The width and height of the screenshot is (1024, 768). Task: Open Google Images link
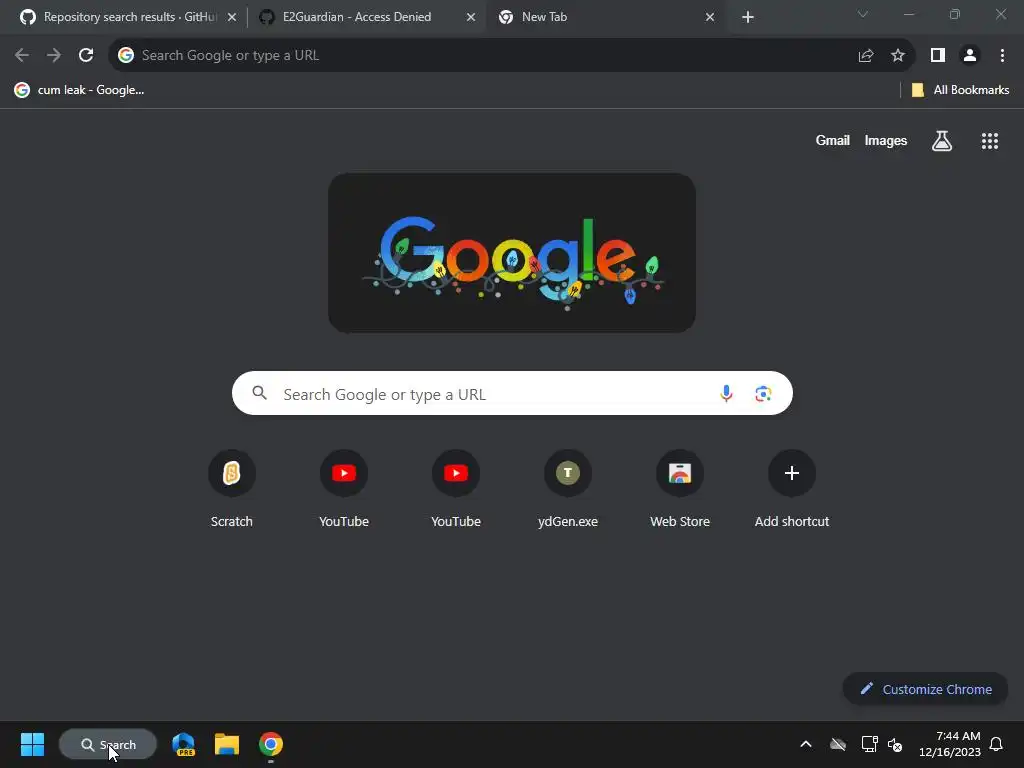tap(886, 140)
